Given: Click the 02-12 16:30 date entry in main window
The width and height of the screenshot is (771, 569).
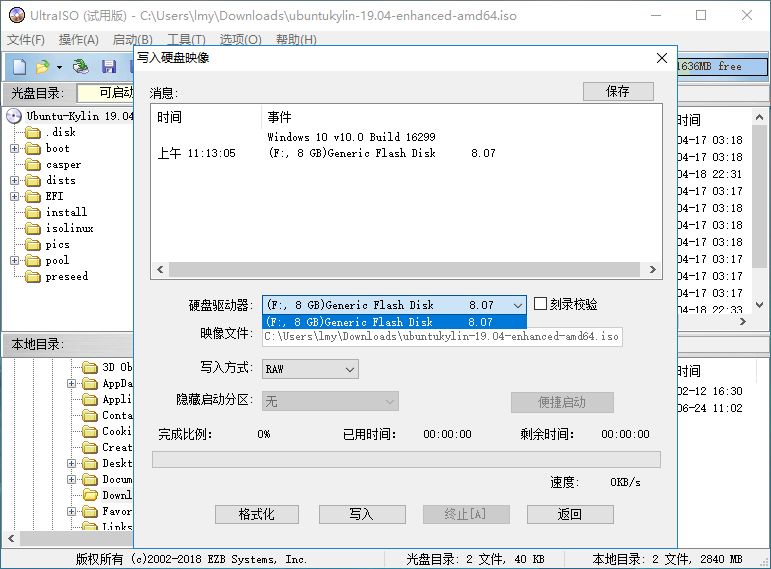Looking at the screenshot, I should pyautogui.click(x=710, y=391).
